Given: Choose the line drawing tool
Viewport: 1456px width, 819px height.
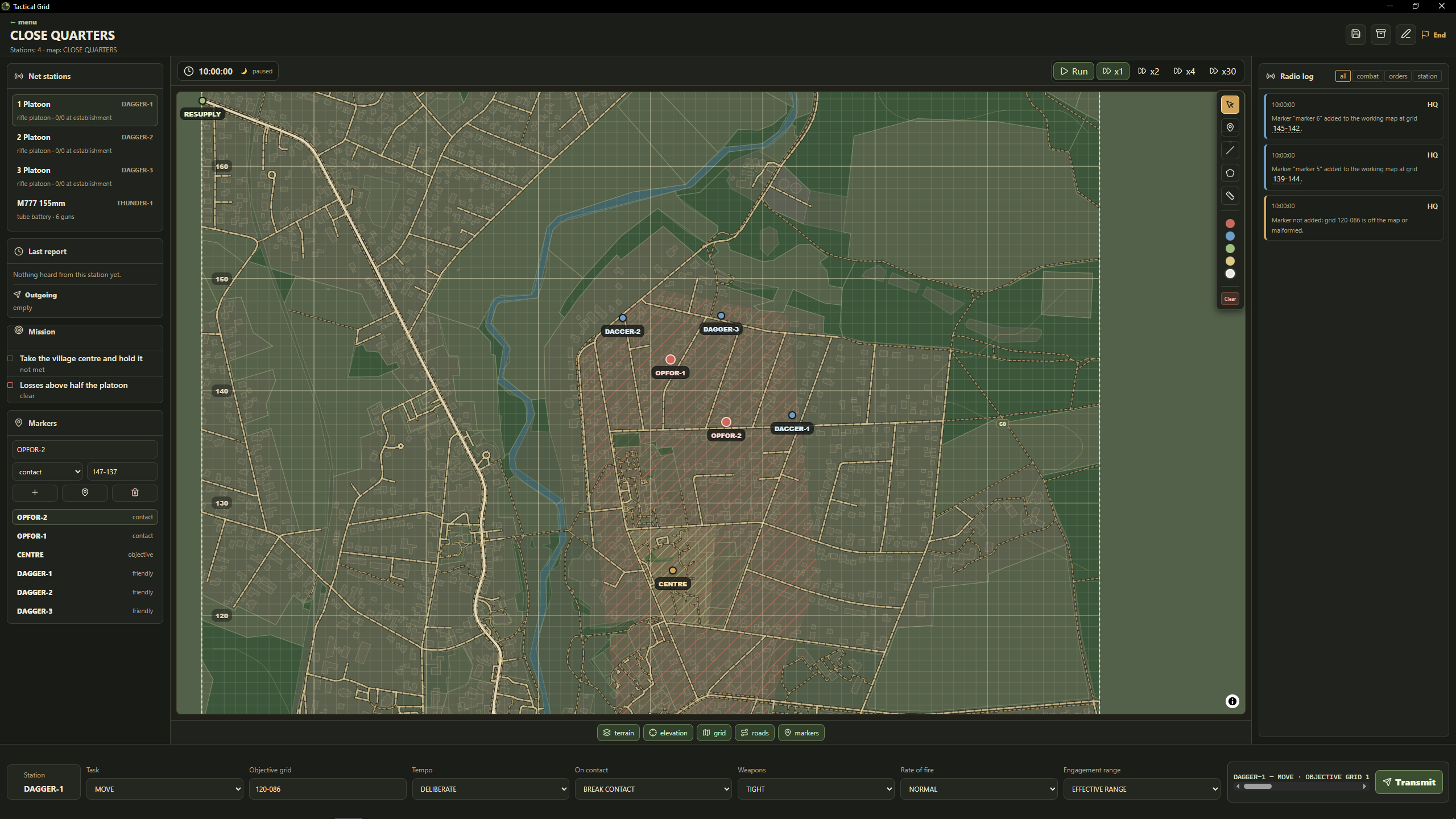Looking at the screenshot, I should tap(1230, 150).
